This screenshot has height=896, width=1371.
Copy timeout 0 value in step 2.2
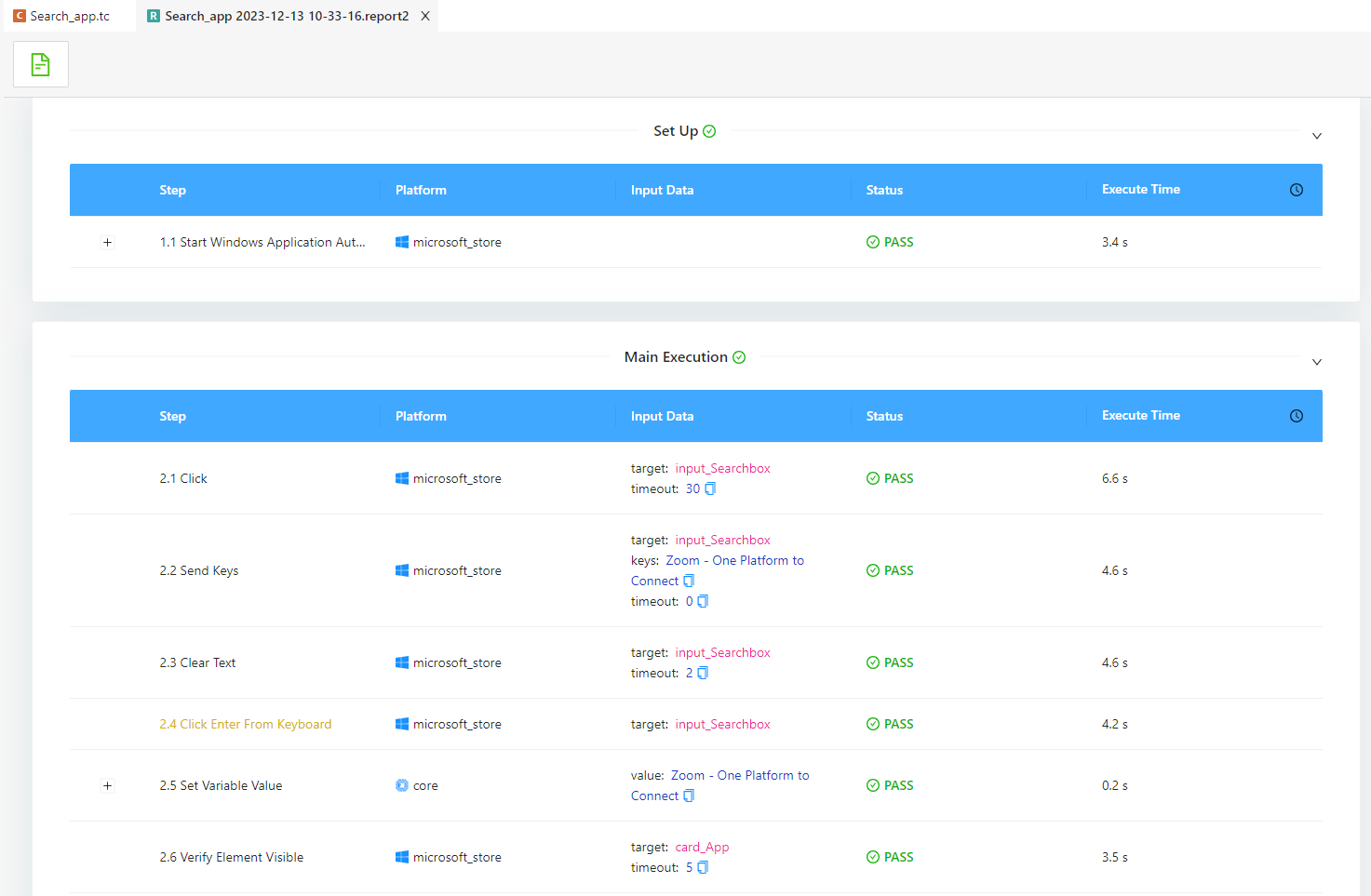click(703, 601)
